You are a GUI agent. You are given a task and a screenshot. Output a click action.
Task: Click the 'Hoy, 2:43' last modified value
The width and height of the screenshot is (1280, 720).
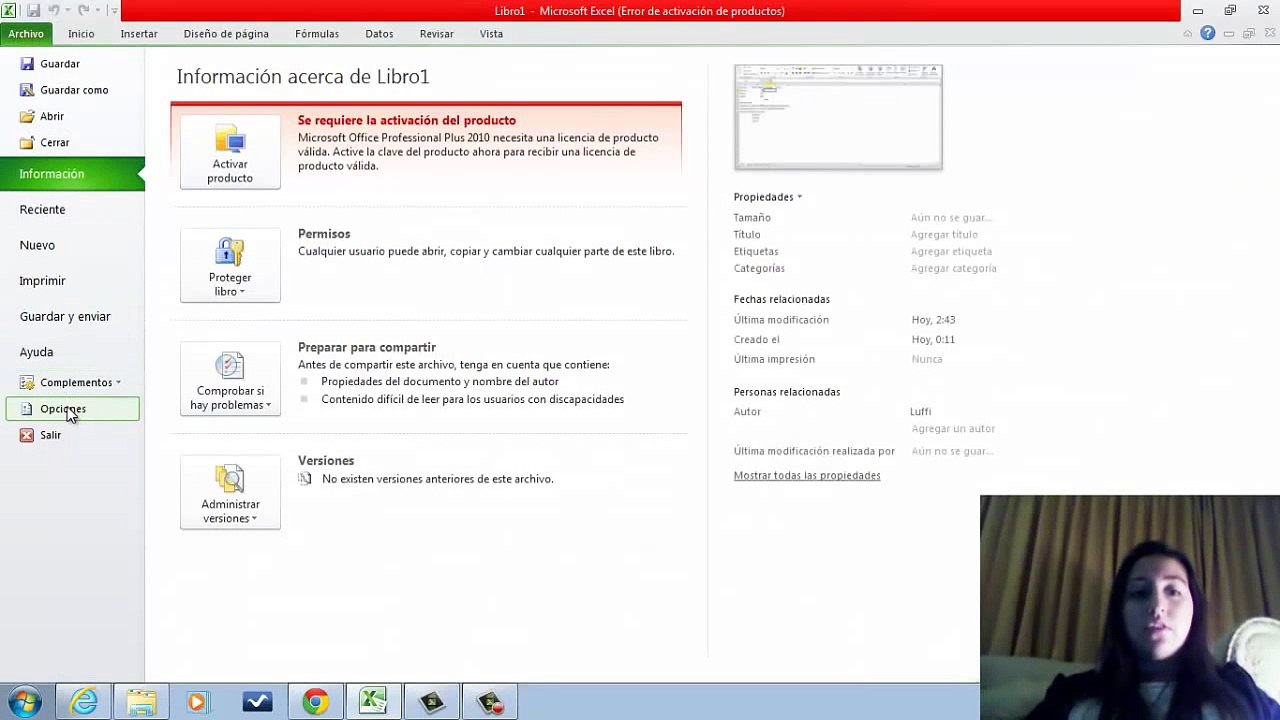coord(933,320)
